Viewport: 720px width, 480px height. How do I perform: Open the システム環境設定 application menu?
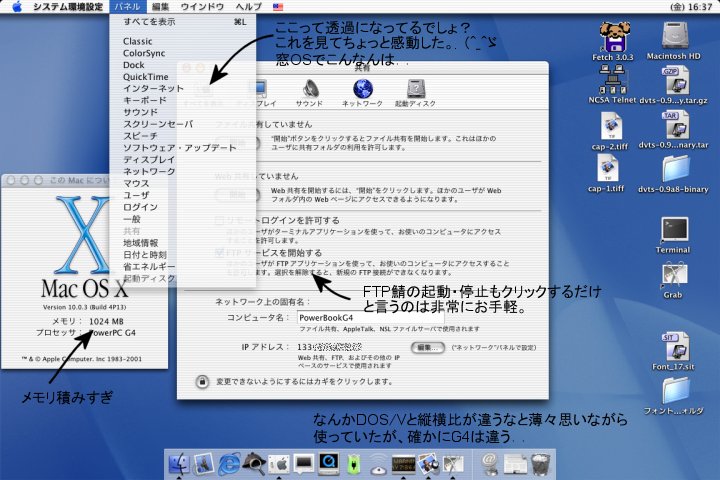pyautogui.click(x=68, y=6)
